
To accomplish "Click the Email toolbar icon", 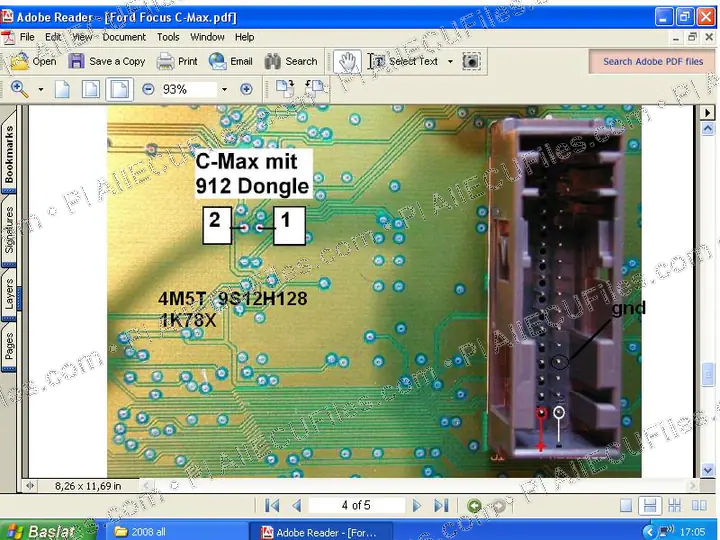I will tap(218, 61).
